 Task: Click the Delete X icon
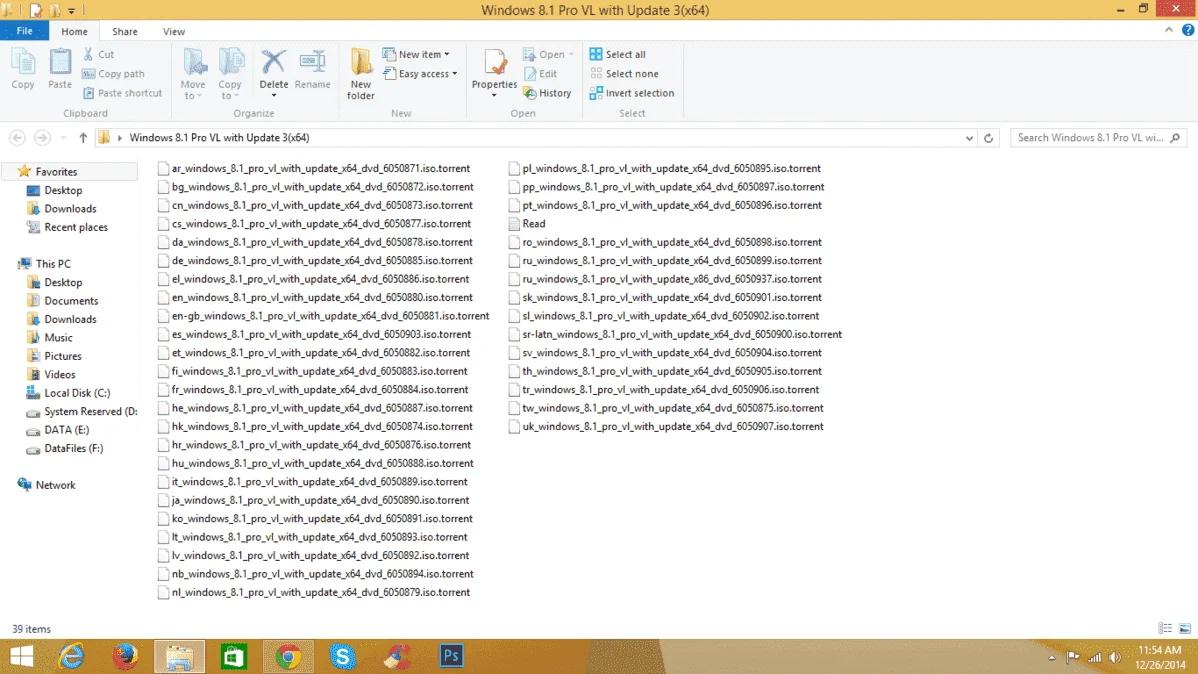pos(273,63)
